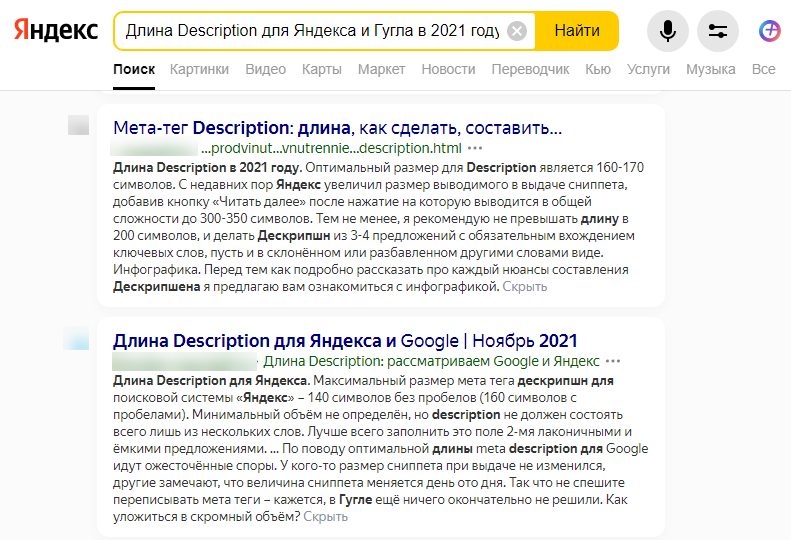Open the colorful plus icon at top right
791x540 pixels.
[769, 31]
